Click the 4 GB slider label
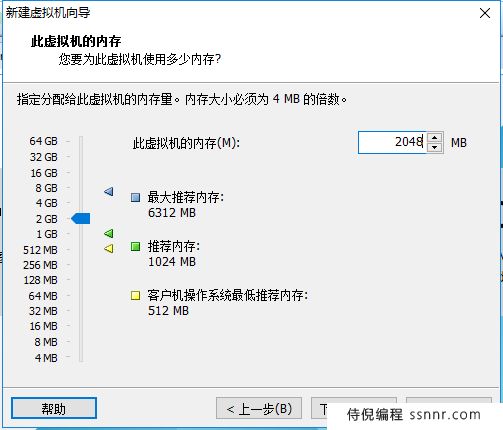The height and width of the screenshot is (430, 503). click(46, 203)
